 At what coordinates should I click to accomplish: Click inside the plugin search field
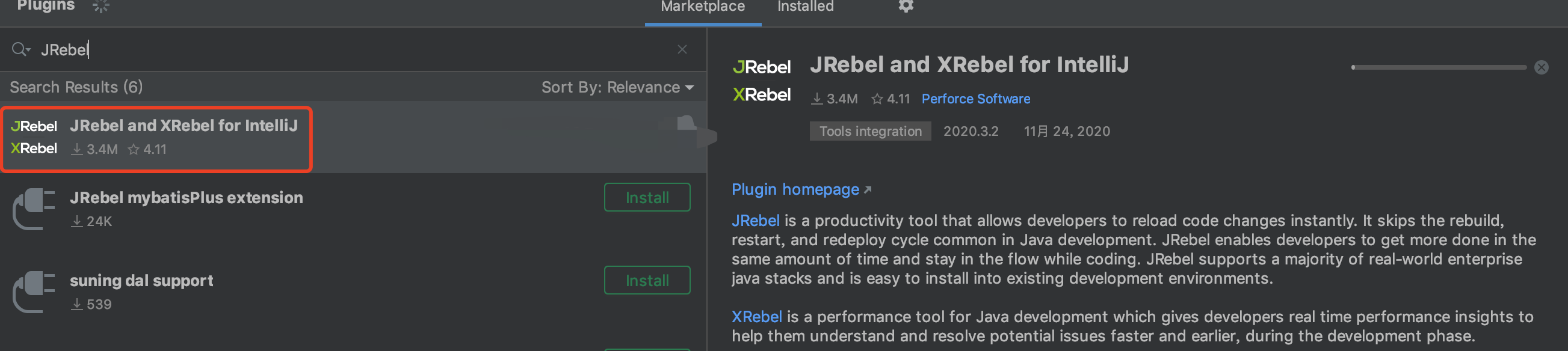click(x=244, y=49)
